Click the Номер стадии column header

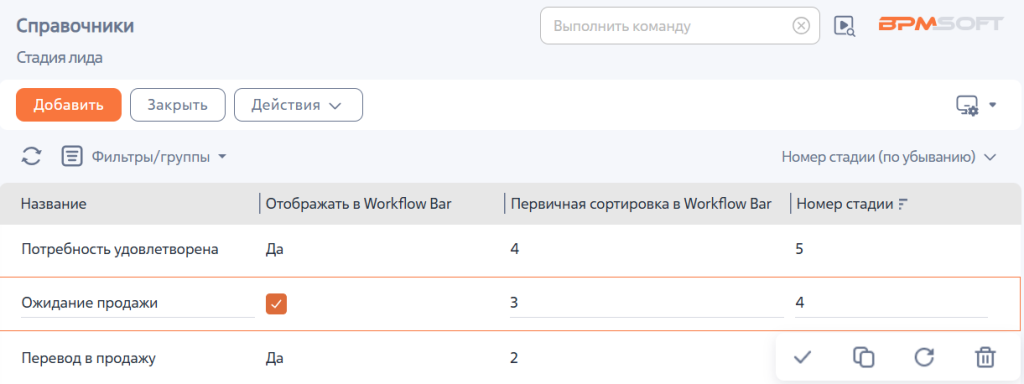tap(844, 204)
